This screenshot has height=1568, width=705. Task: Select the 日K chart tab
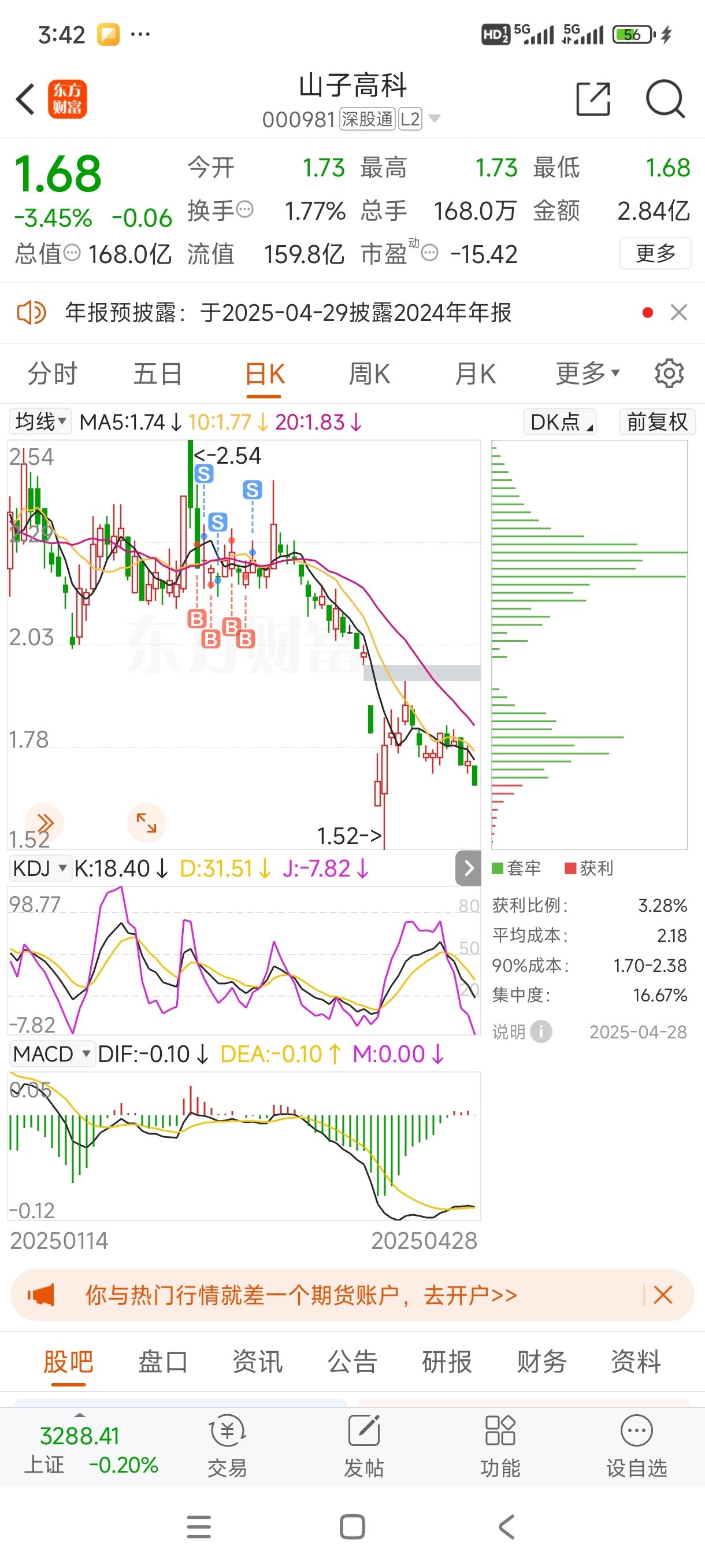[264, 373]
